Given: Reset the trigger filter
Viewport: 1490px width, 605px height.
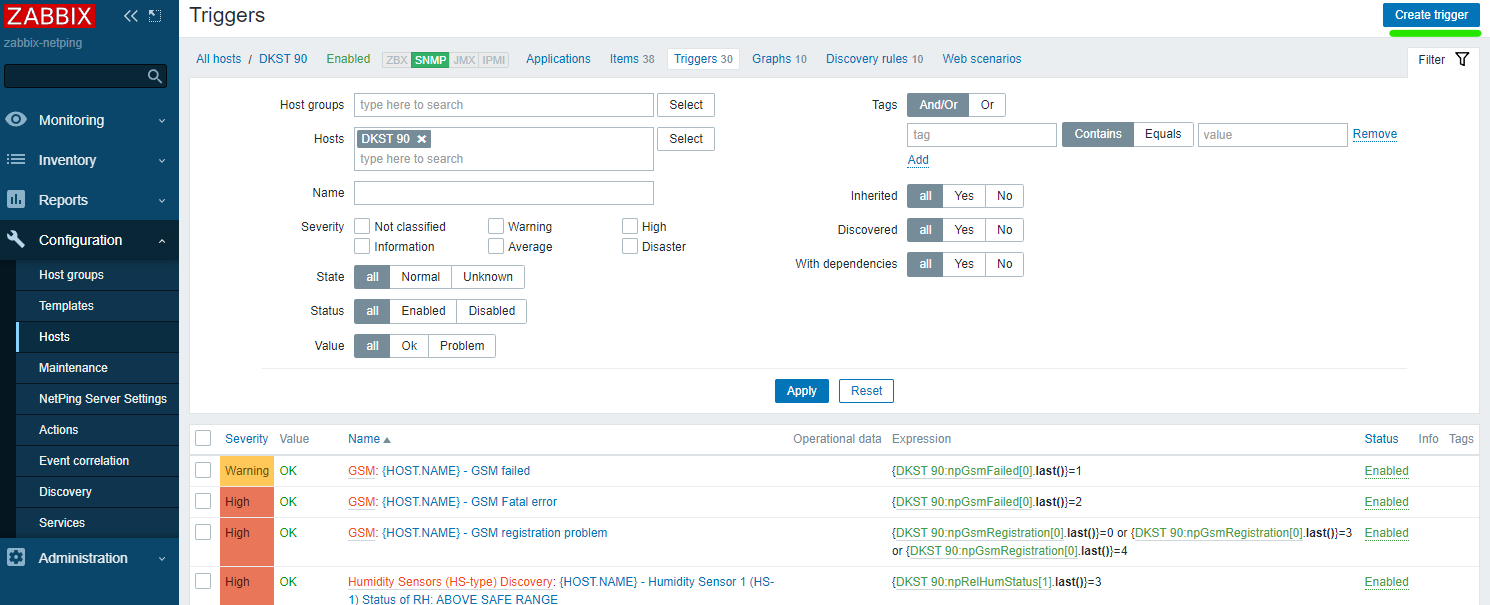Looking at the screenshot, I should pyautogui.click(x=866, y=391).
